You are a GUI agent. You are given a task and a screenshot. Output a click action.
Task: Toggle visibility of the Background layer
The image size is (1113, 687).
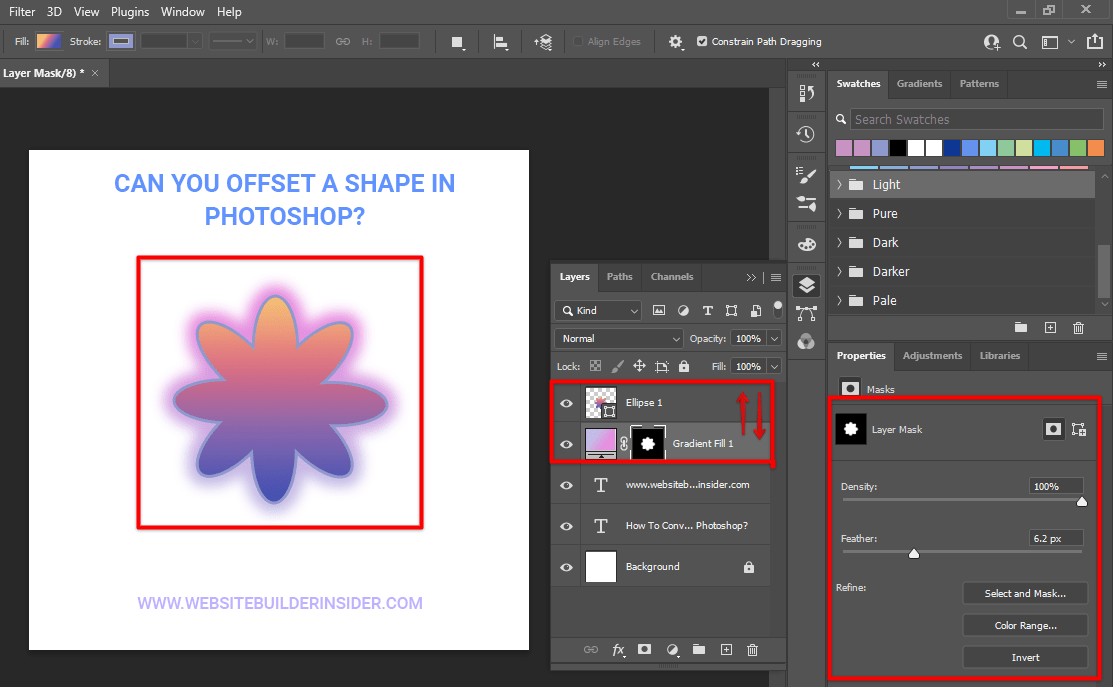(566, 566)
